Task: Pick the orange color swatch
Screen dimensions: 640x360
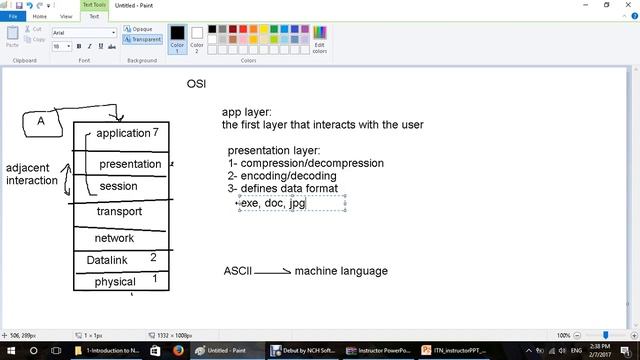Action: pos(253,29)
